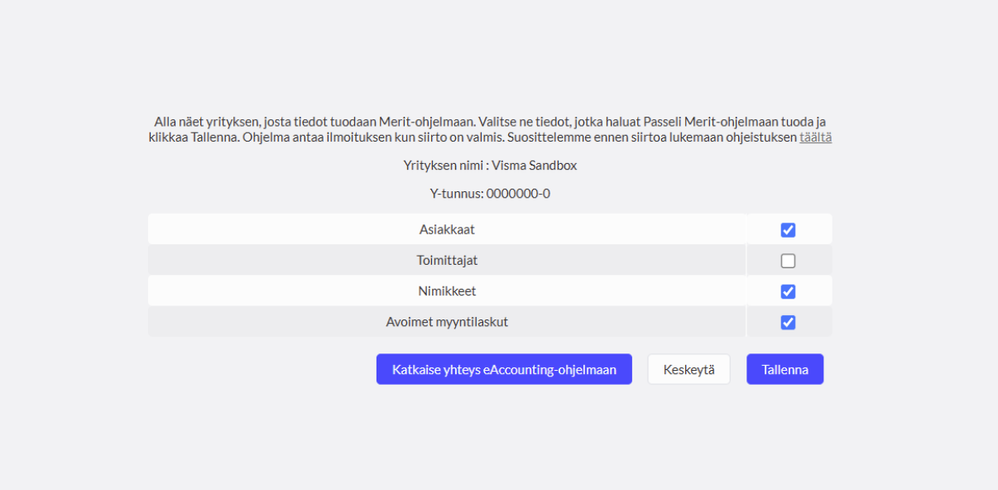
Task: Click the sentence starting "Valitse ne tiedot"
Action: (x=700, y=122)
